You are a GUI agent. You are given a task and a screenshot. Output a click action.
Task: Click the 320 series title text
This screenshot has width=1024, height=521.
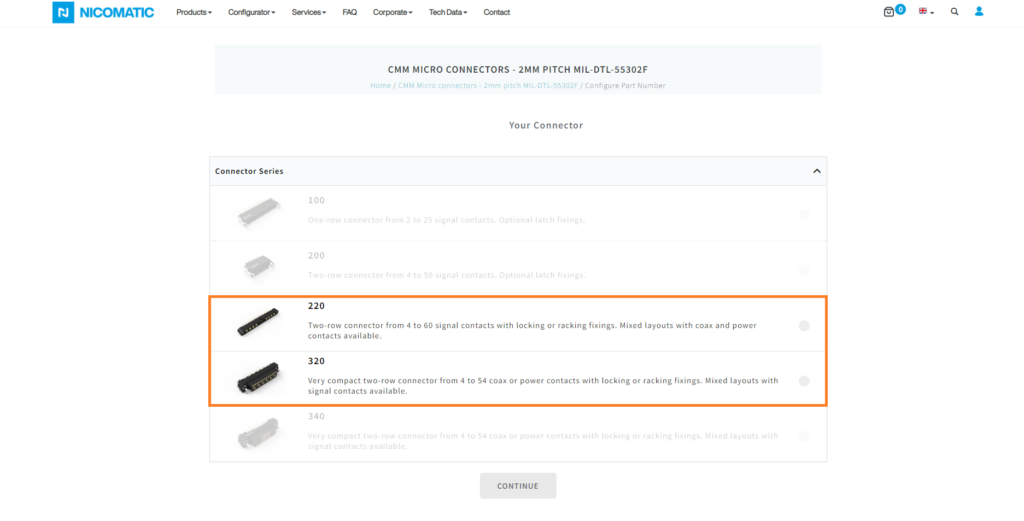316,361
